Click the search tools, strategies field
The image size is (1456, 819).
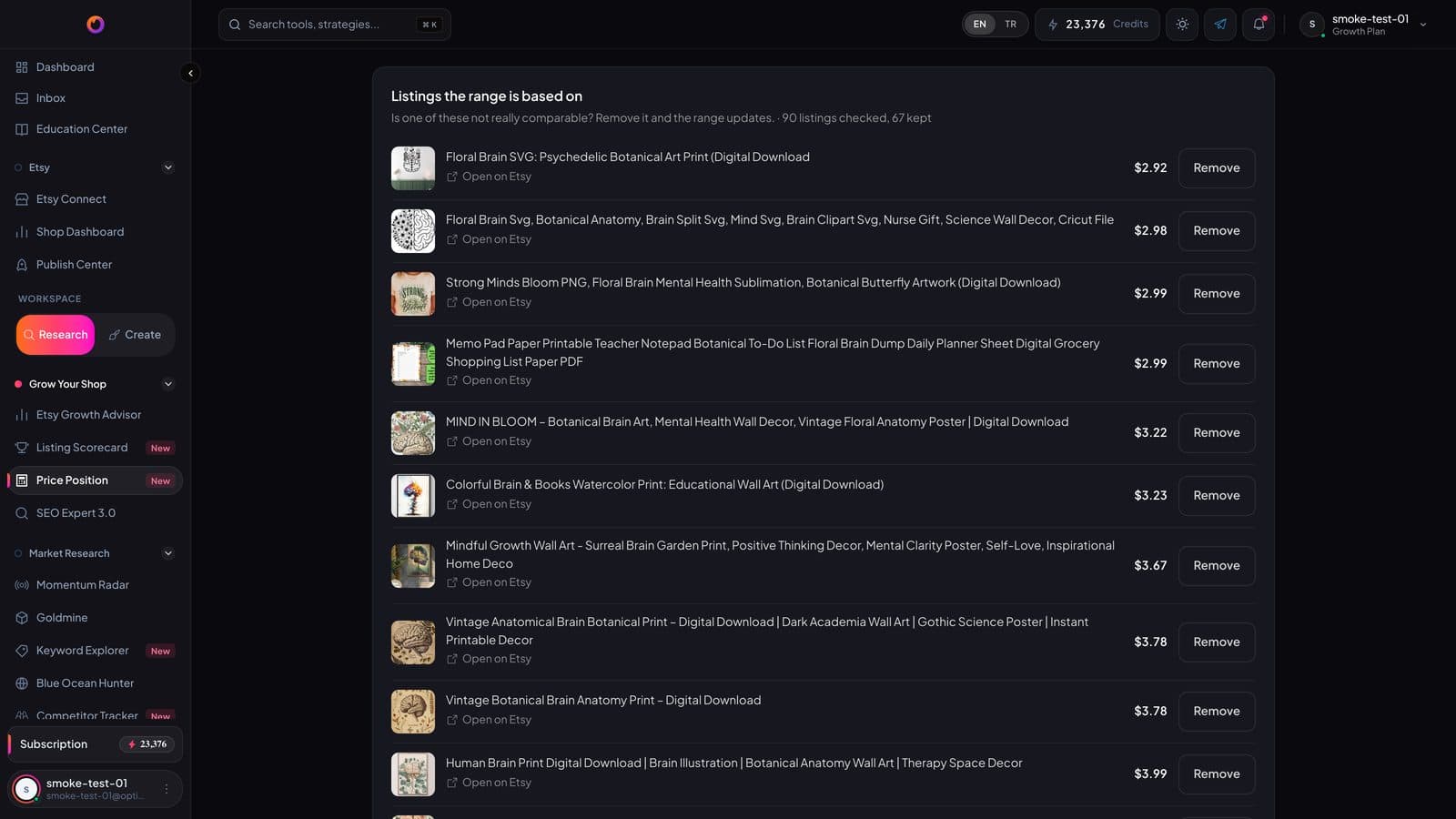(334, 25)
